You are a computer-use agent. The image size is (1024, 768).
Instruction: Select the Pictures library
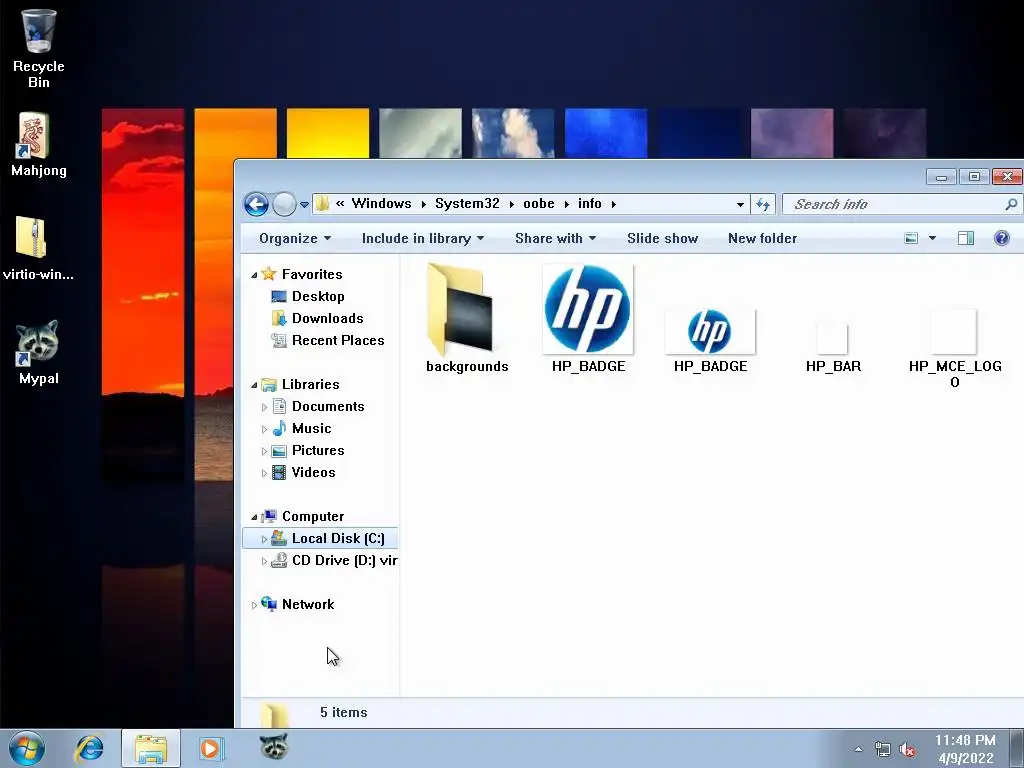(317, 451)
